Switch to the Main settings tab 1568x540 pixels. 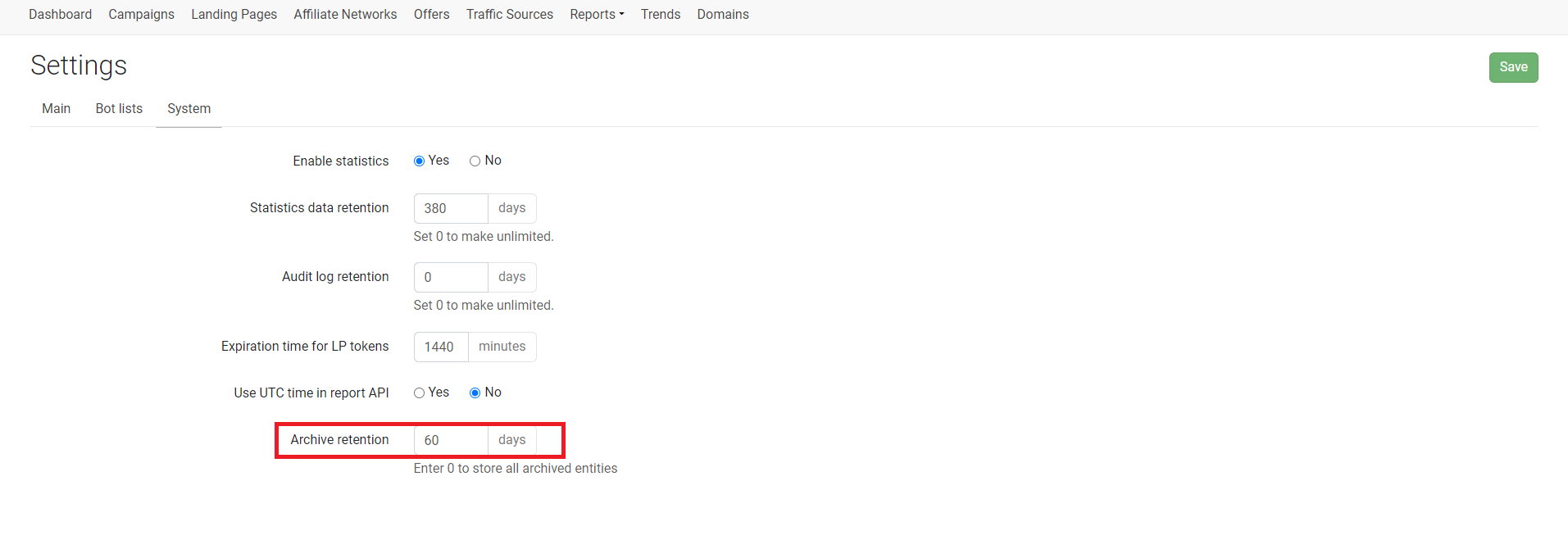tap(57, 109)
